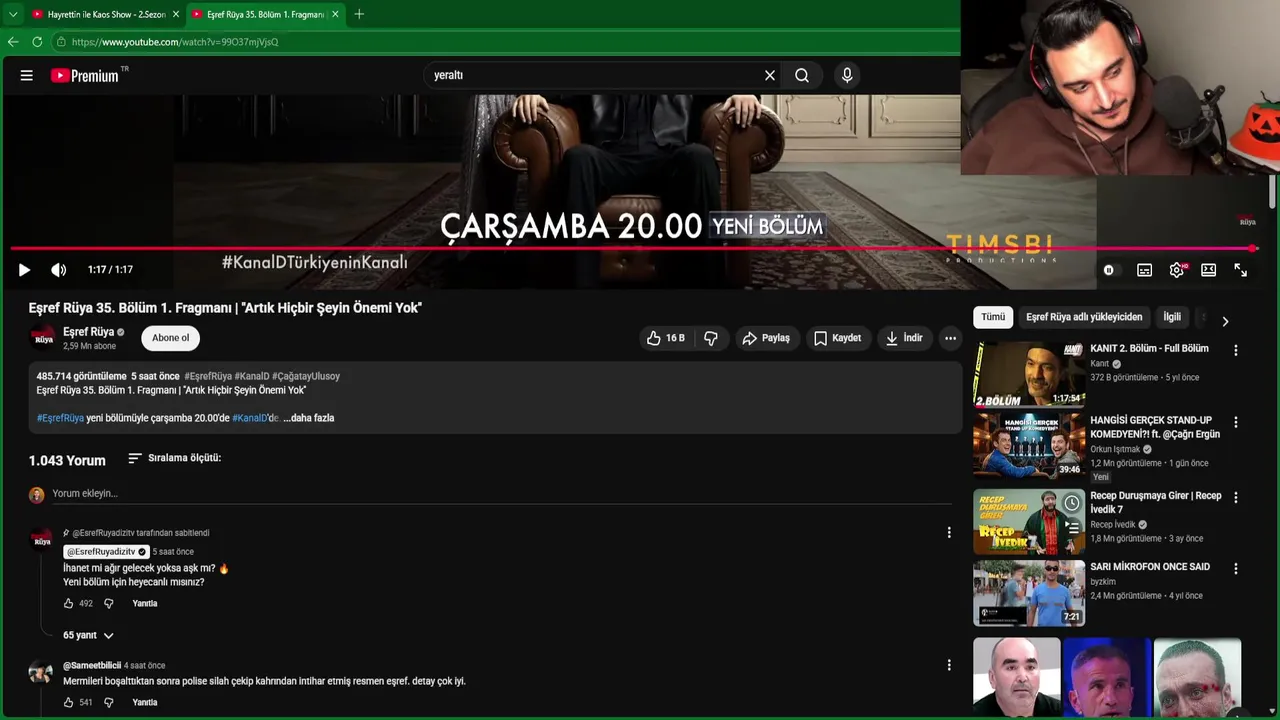Click the youtube.com address bar URL

(x=175, y=42)
